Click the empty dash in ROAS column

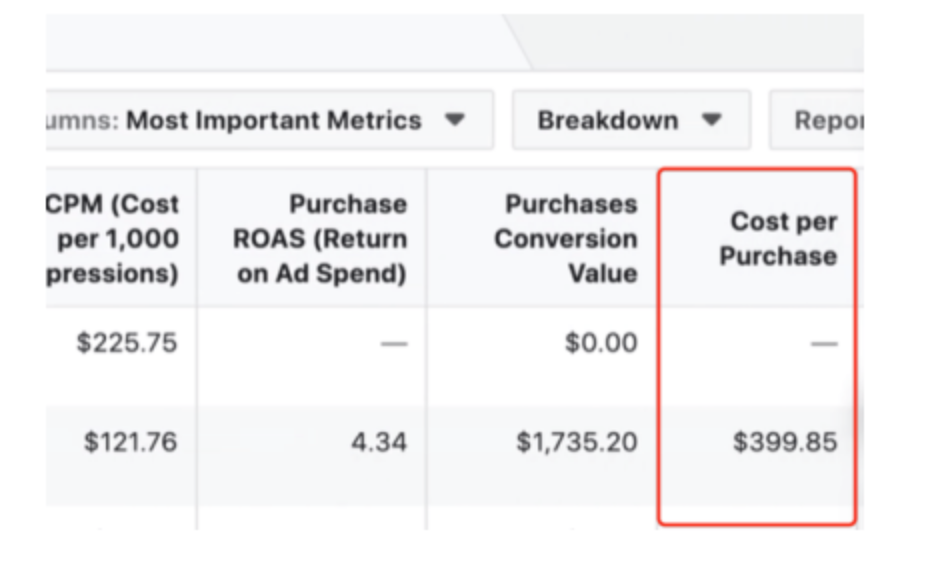coord(394,344)
